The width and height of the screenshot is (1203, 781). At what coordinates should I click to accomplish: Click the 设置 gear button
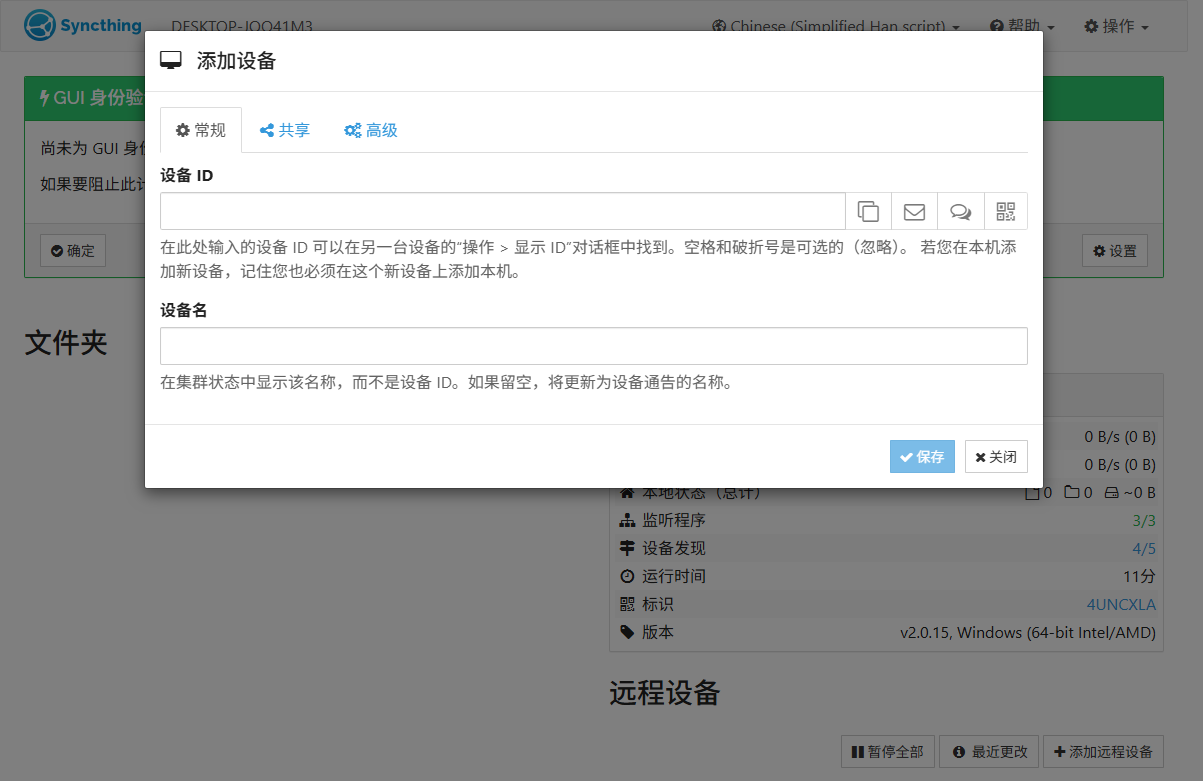point(1114,251)
